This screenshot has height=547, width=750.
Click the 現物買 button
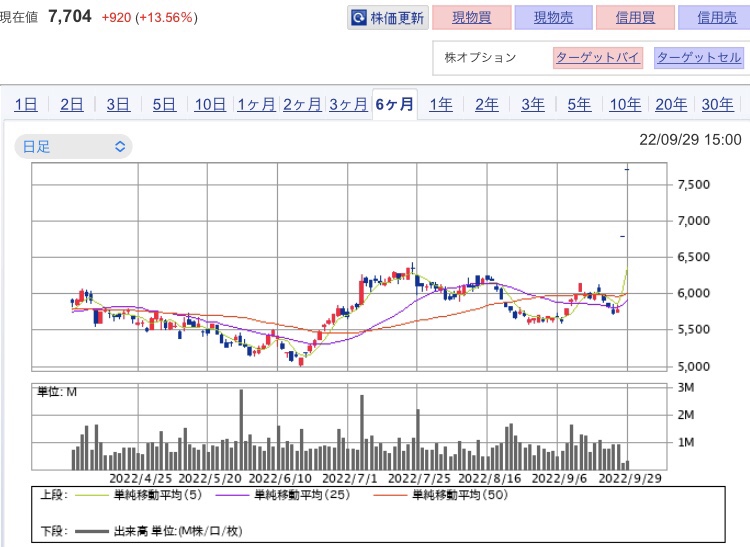pos(472,18)
